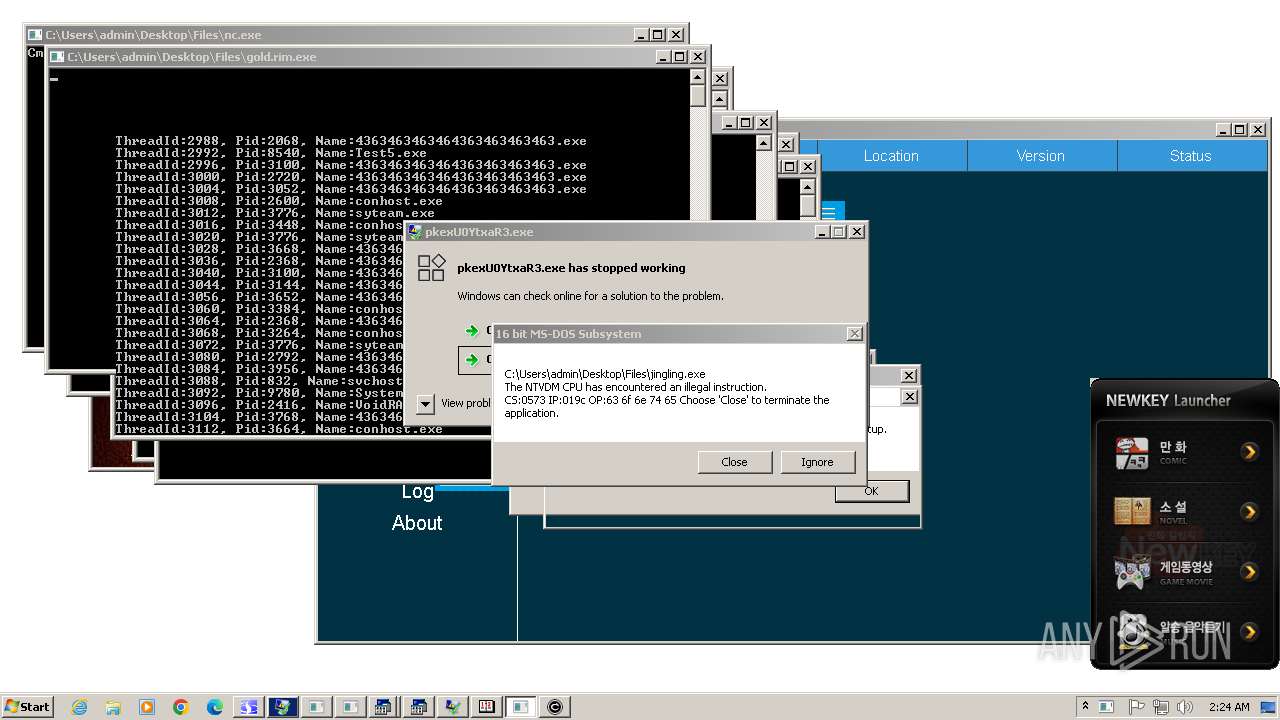This screenshot has width=1280, height=720.
Task: Expand Game Movie row arrow in launcher
Action: [1249, 572]
